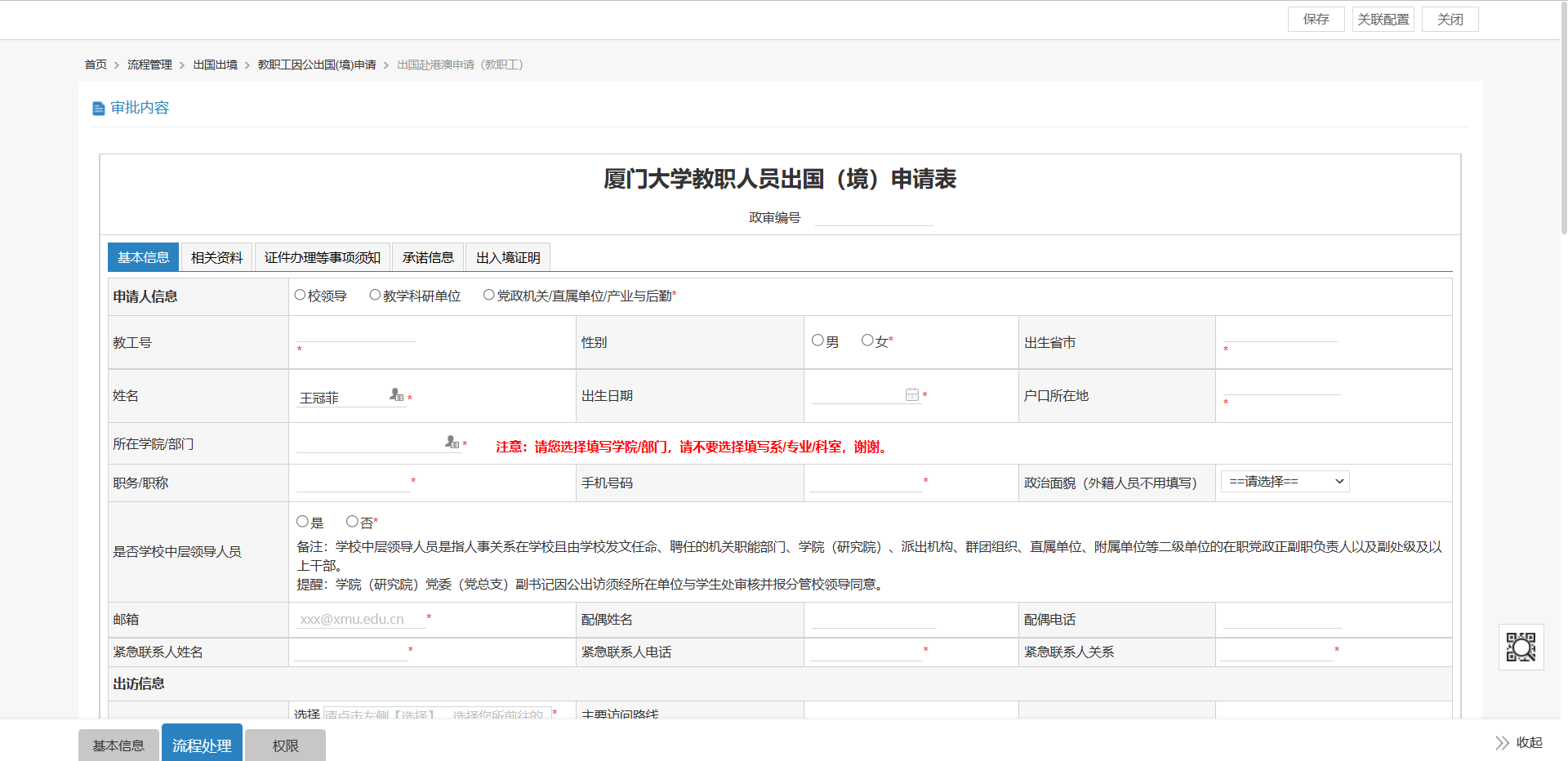This screenshot has width=1568, height=761.
Task: Select the 校领导 radio button
Action: [301, 296]
